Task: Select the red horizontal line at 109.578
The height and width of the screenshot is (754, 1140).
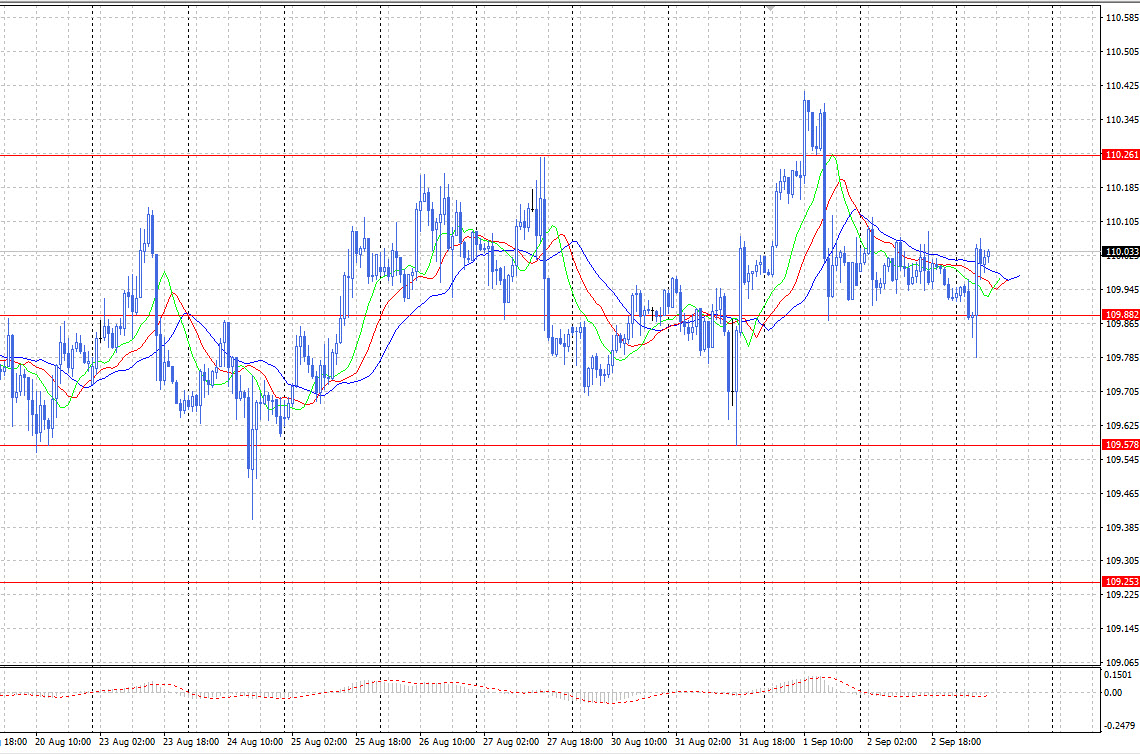Action: [x=550, y=445]
